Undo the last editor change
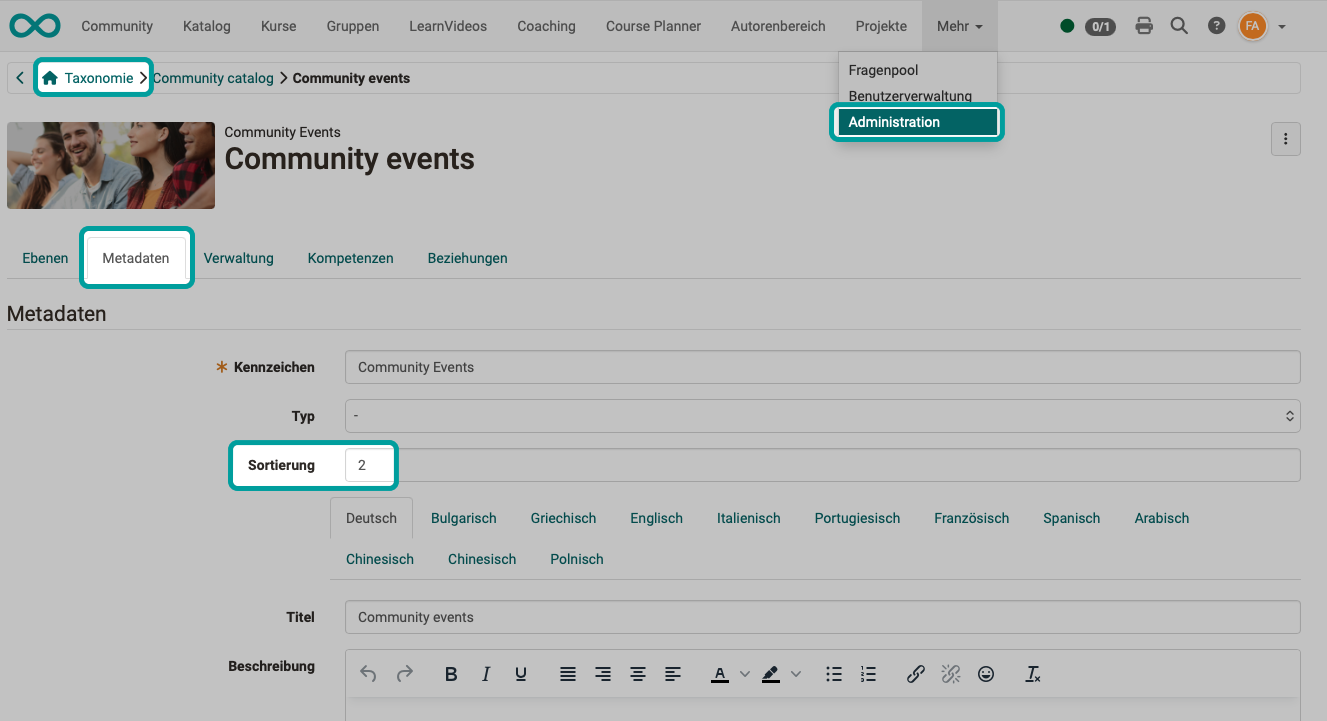The height and width of the screenshot is (721, 1327). 368,674
